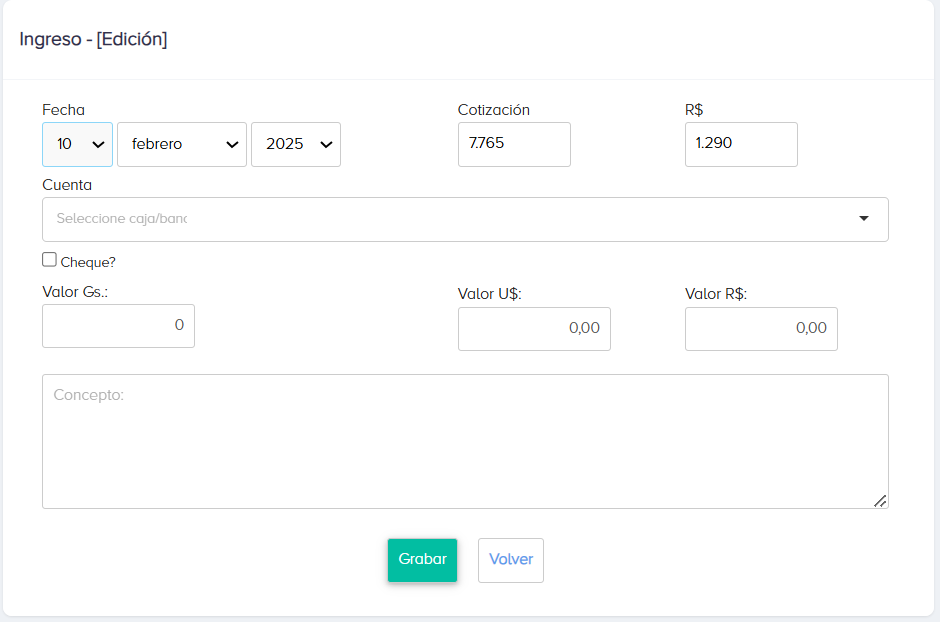
Task: Expand the year dropdown showing 2025
Action: [295, 144]
